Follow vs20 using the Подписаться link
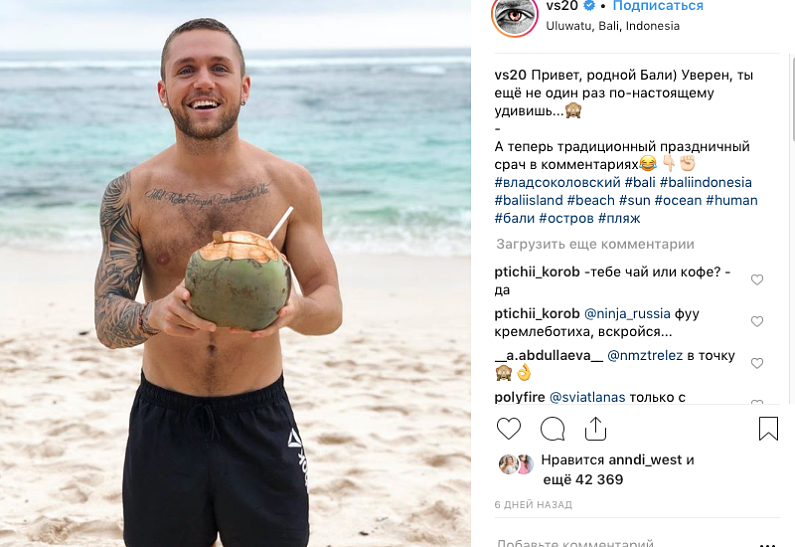This screenshot has height=547, width=795. tap(658, 6)
